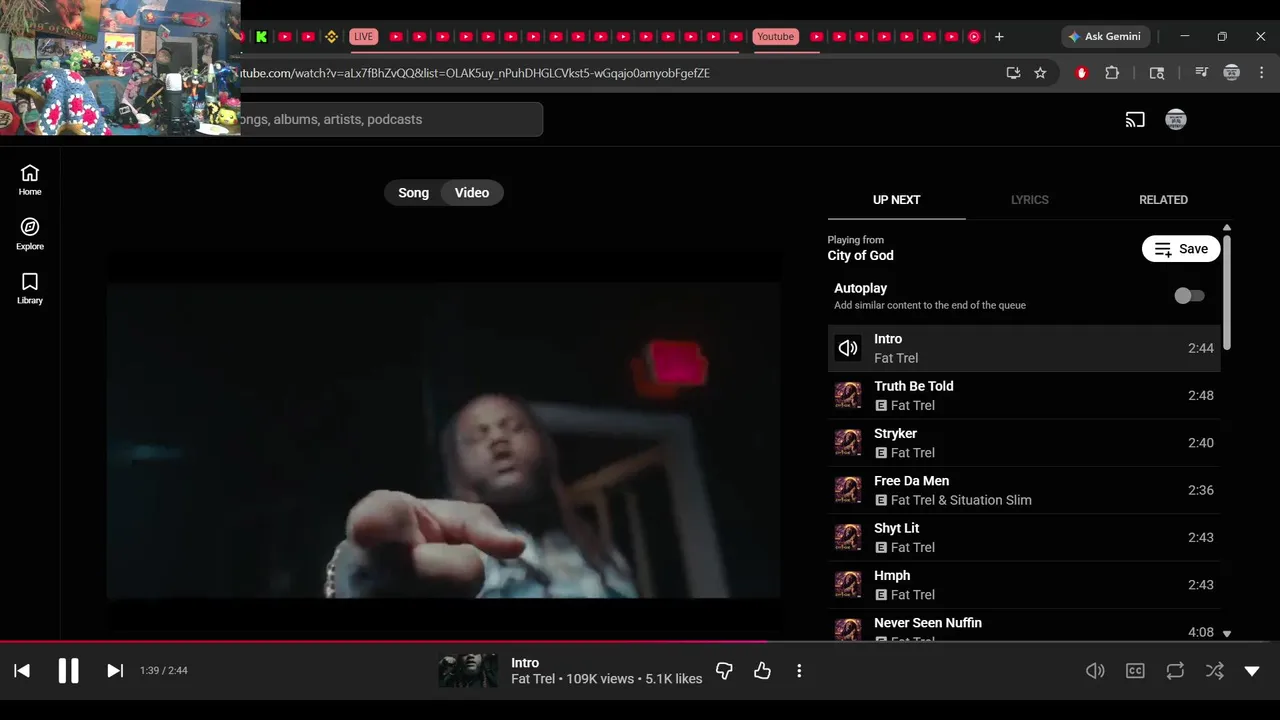Play Stryker from the queue
1280x720 pixels.
point(1024,443)
